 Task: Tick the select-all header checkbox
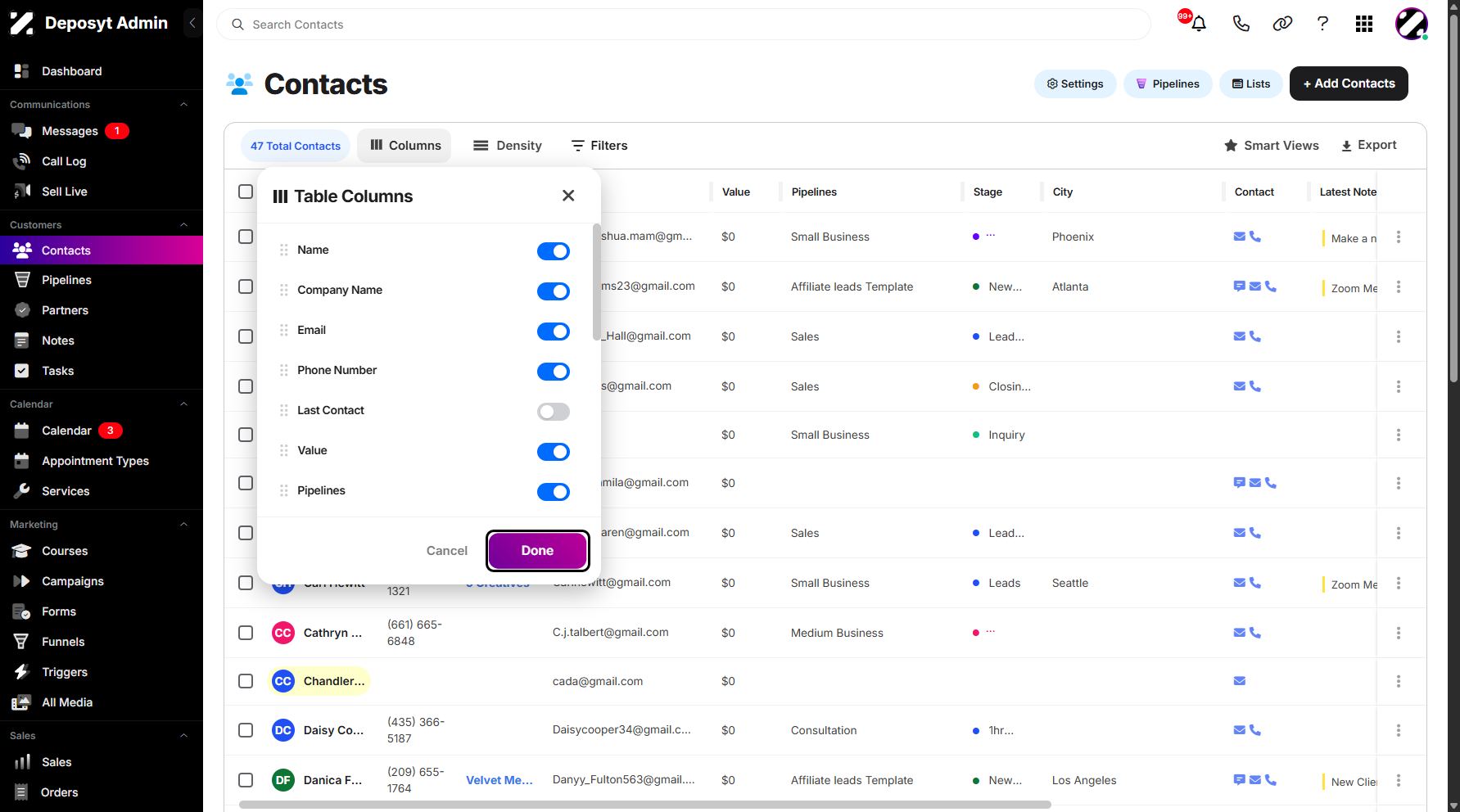246,192
